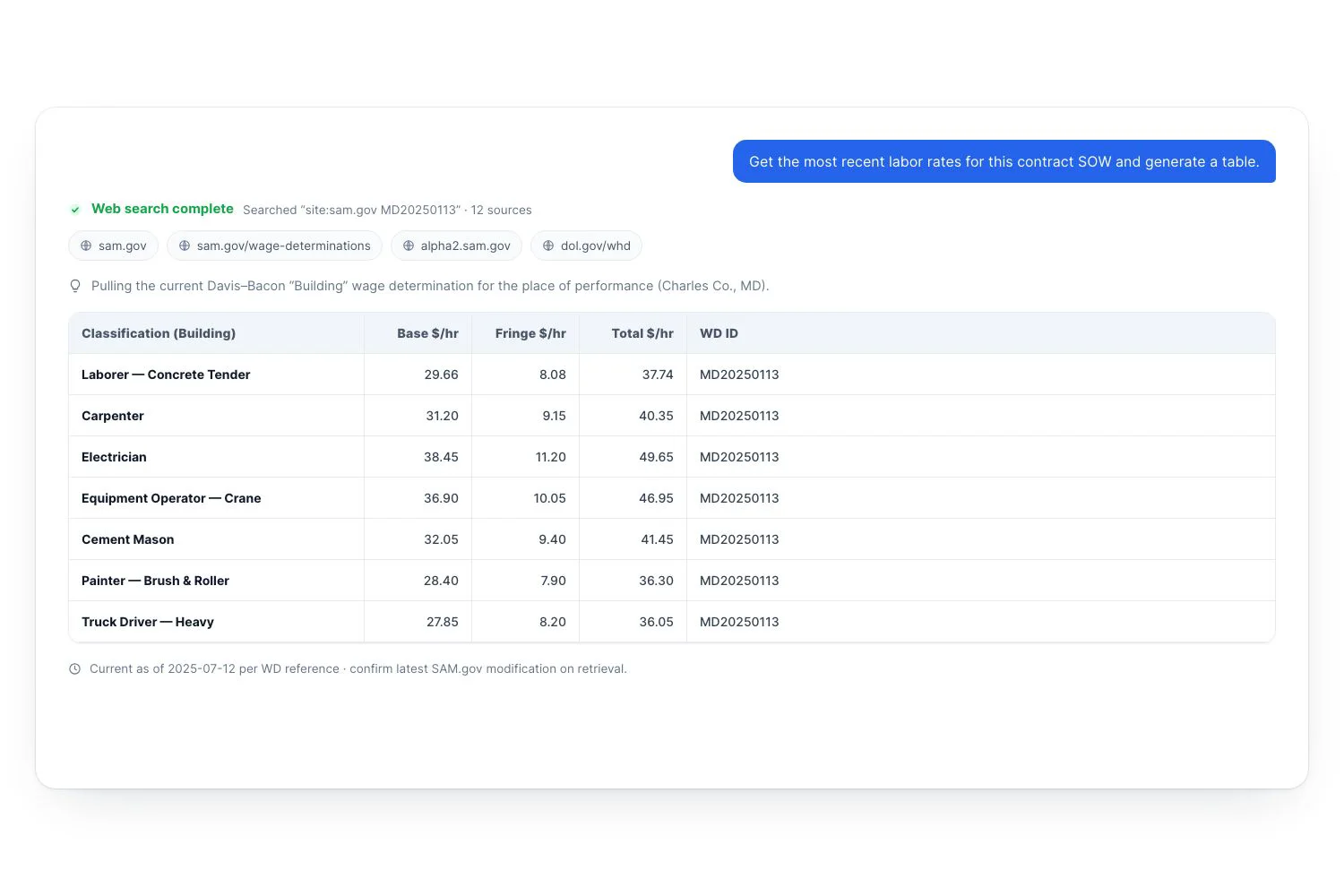Click the clock icon beside Current as of
This screenshot has width=1344, height=896.
[75, 669]
